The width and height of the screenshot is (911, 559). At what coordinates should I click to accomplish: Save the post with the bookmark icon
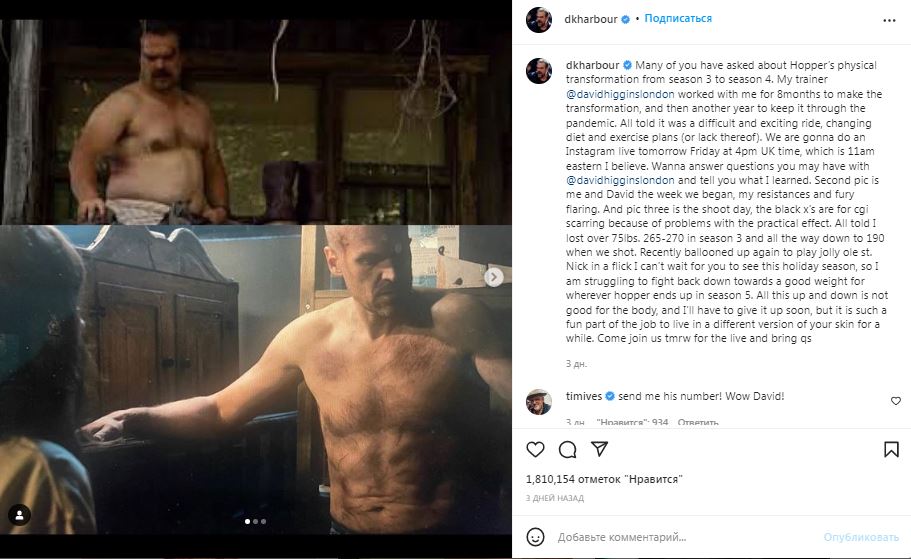click(891, 449)
